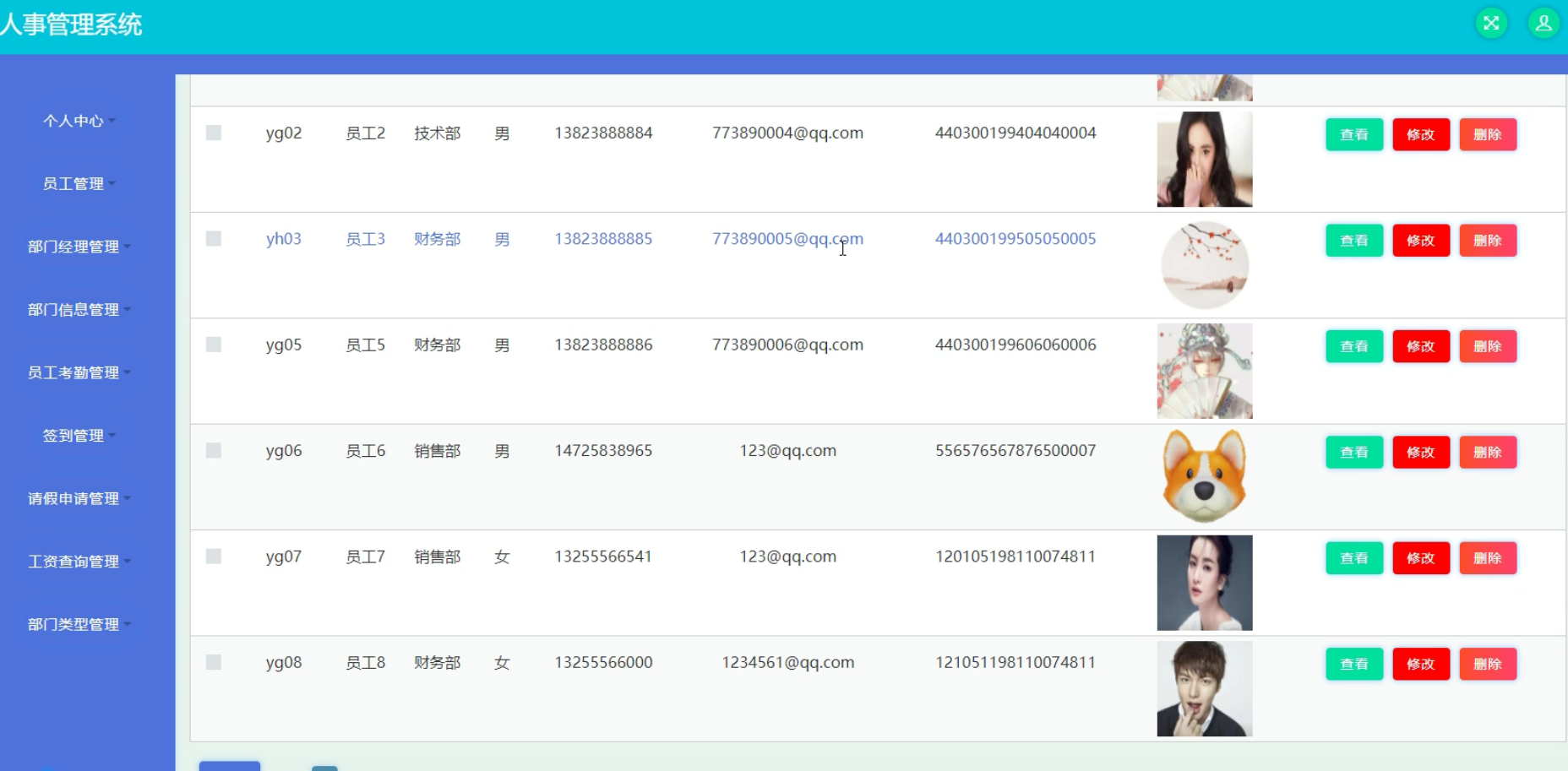The height and width of the screenshot is (771, 1568).
Task: Tick the checkbox for row yg05
Action: point(214,345)
